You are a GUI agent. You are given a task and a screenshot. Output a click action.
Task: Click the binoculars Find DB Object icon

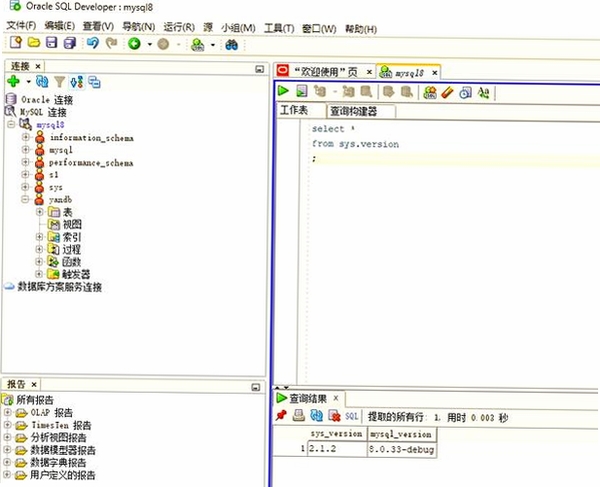[x=232, y=45]
